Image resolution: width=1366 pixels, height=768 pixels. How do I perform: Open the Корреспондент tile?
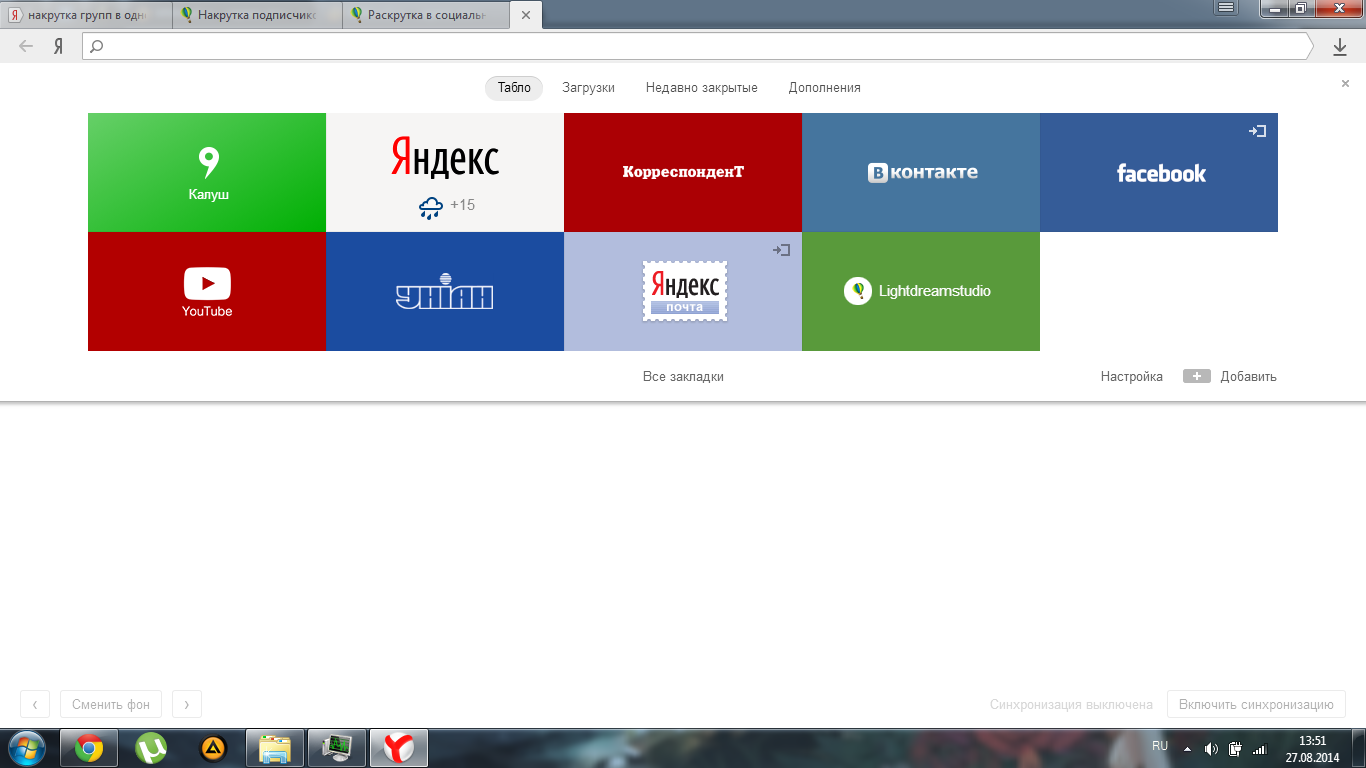tap(683, 172)
